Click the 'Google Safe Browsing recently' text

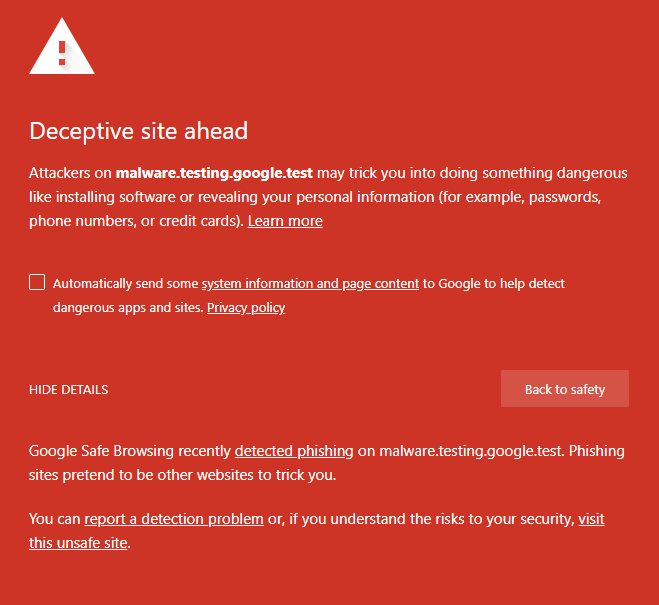tap(130, 451)
